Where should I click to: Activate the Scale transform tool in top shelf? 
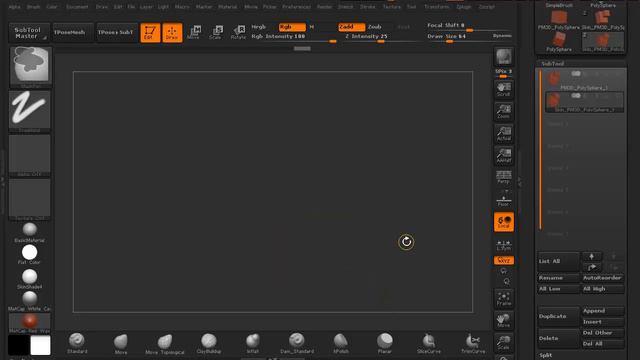[216, 32]
